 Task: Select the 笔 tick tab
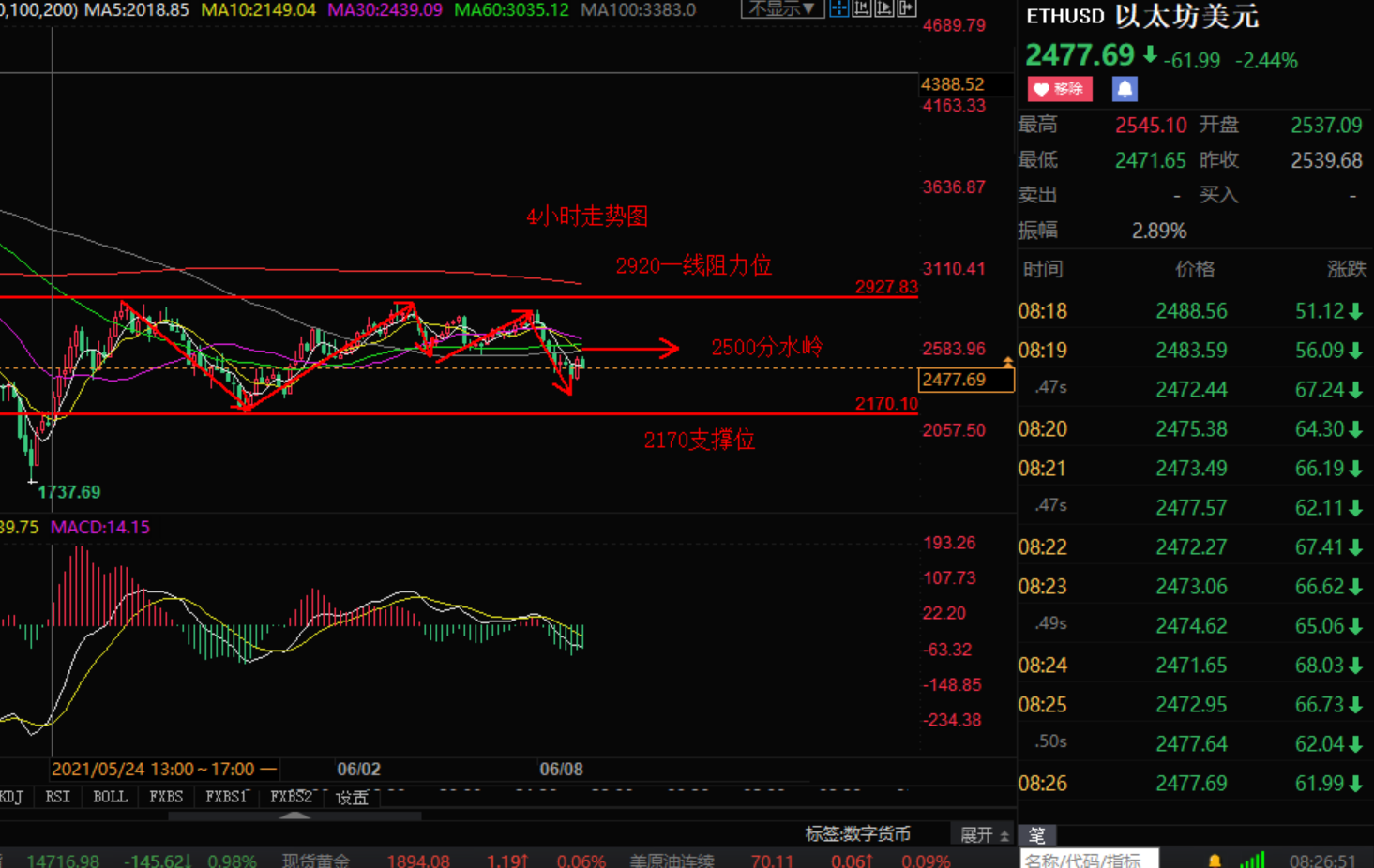pyautogui.click(x=1037, y=834)
